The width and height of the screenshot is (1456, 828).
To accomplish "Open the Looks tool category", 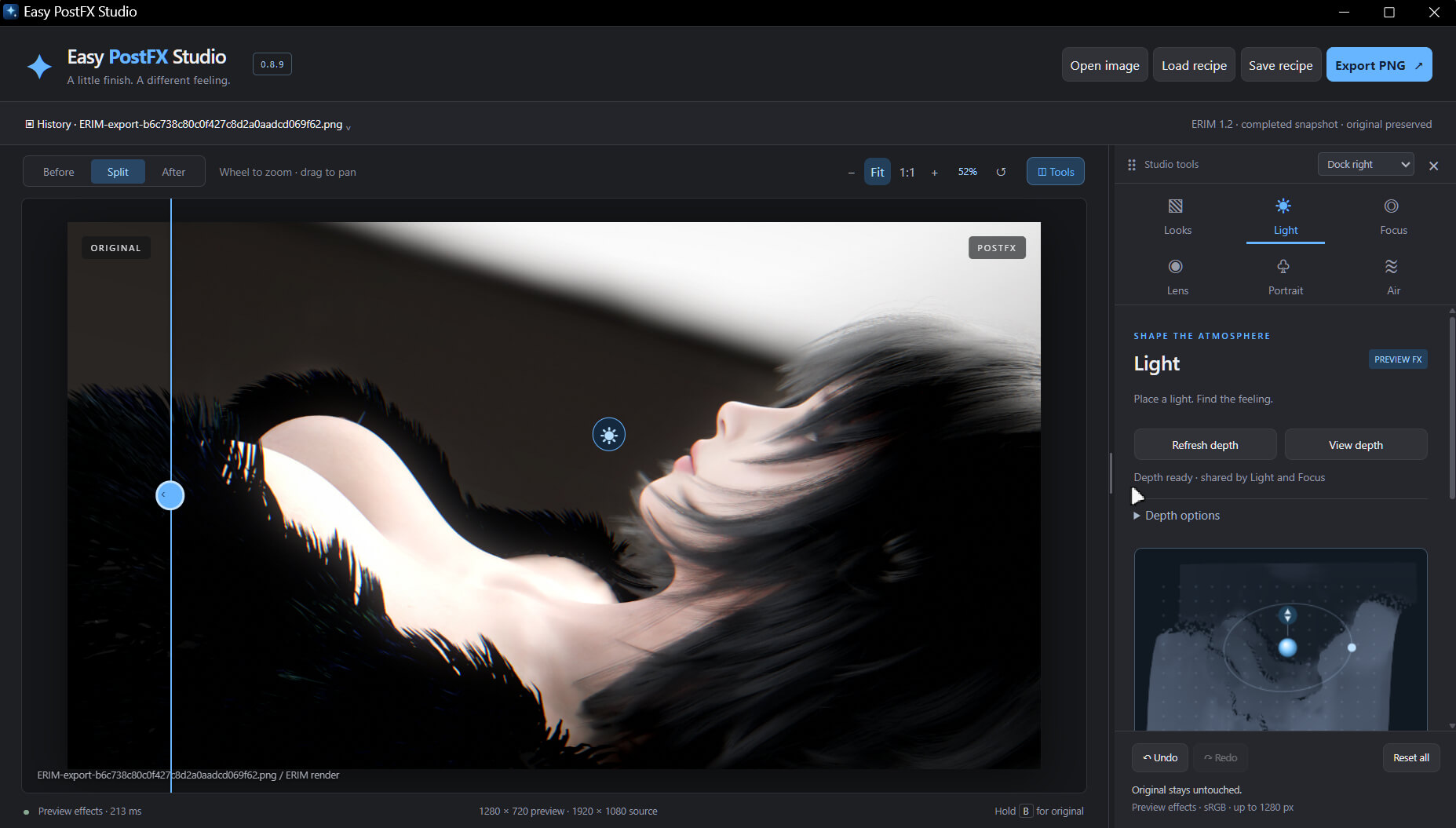I will (1177, 217).
